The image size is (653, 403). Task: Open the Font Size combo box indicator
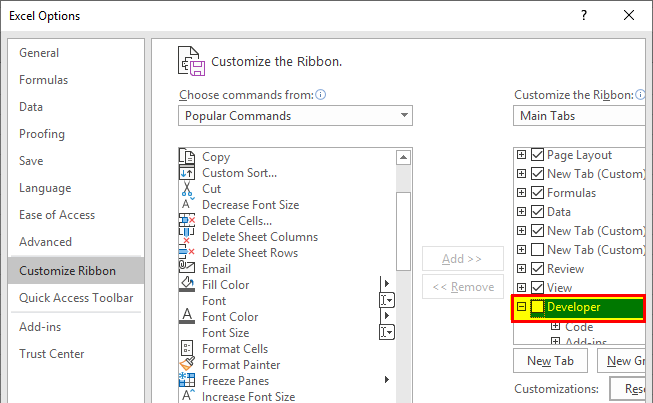click(x=387, y=332)
